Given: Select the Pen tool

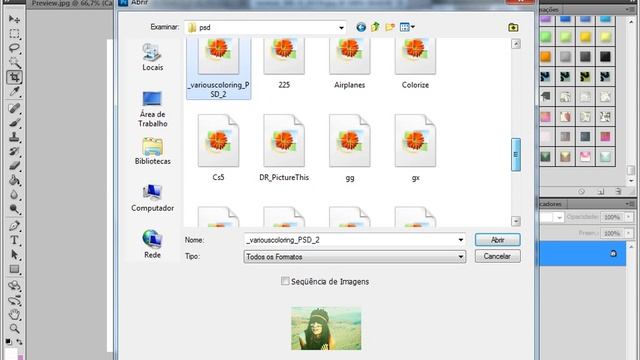Looking at the screenshot, I should [x=14, y=226].
